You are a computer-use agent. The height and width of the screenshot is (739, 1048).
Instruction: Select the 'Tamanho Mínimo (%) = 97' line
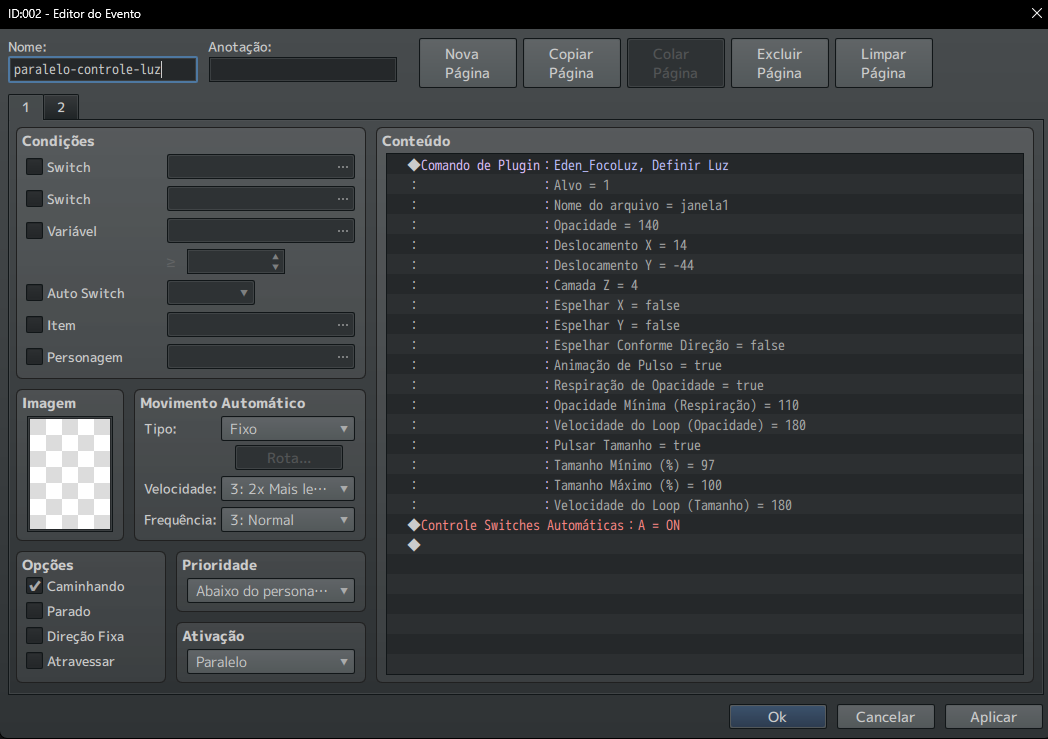pyautogui.click(x=704, y=466)
